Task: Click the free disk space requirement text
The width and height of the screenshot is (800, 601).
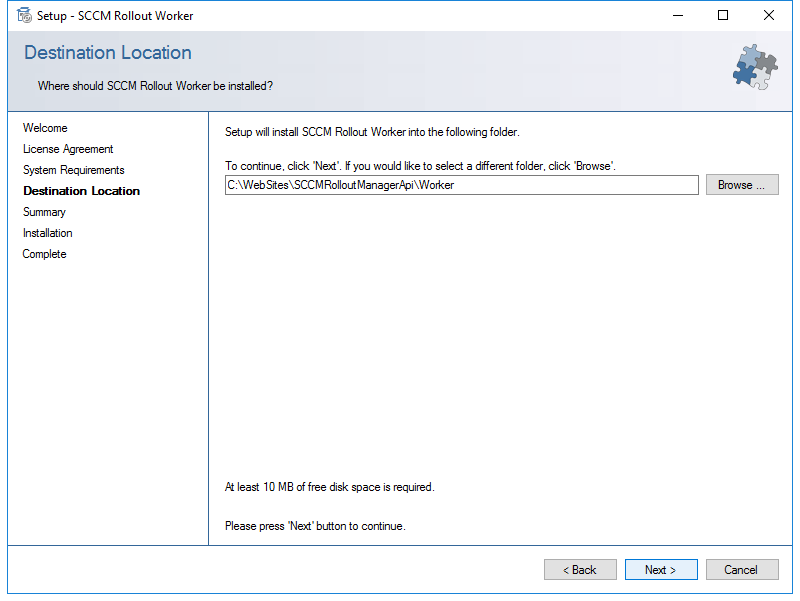Action: pos(330,487)
